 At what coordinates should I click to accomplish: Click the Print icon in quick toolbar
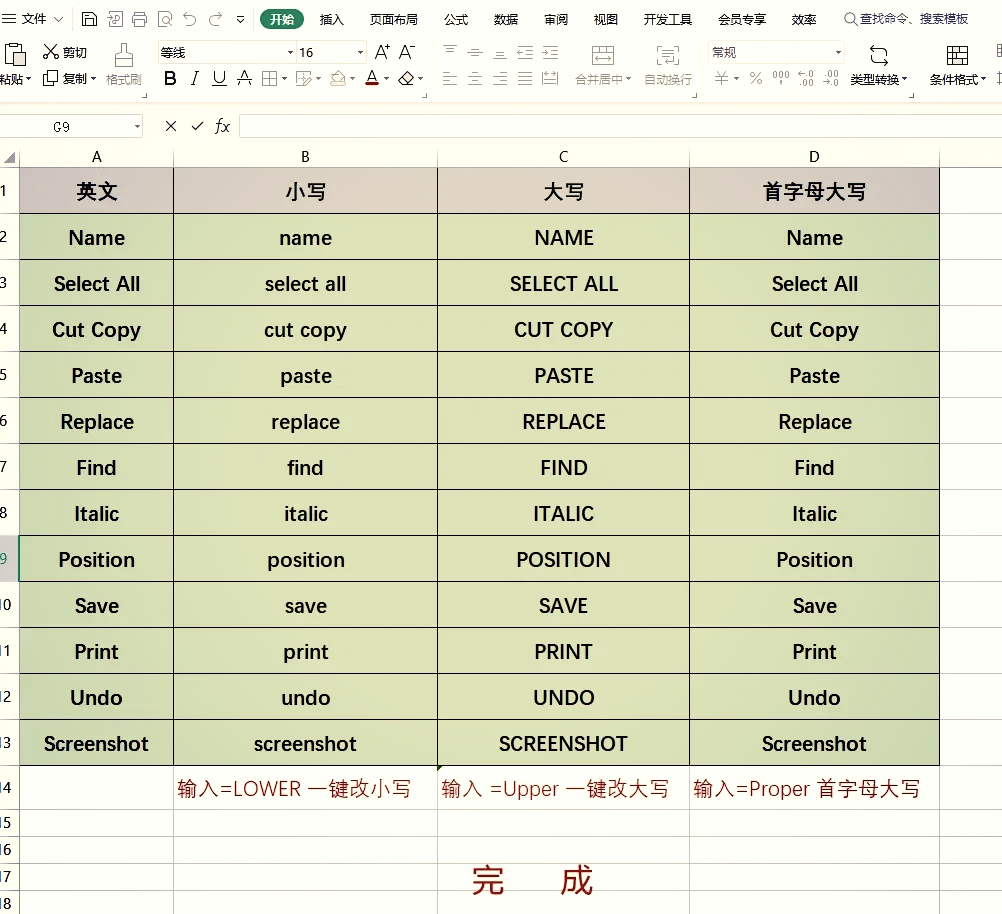tap(139, 19)
